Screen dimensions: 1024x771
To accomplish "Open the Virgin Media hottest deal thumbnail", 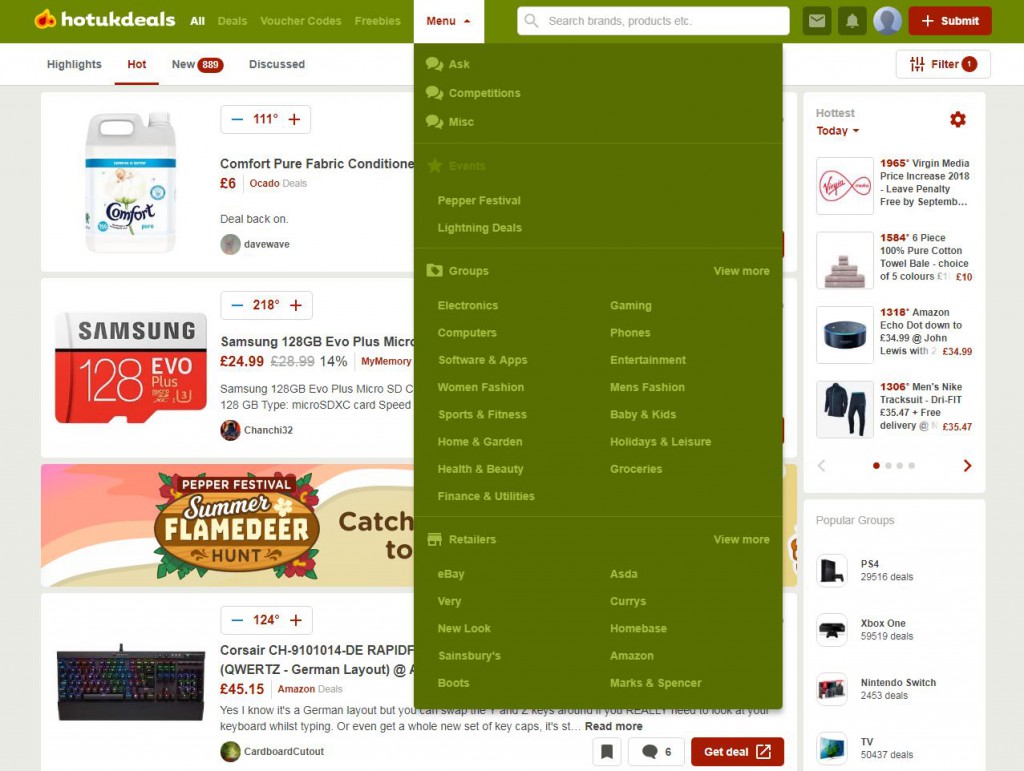I will (x=844, y=185).
